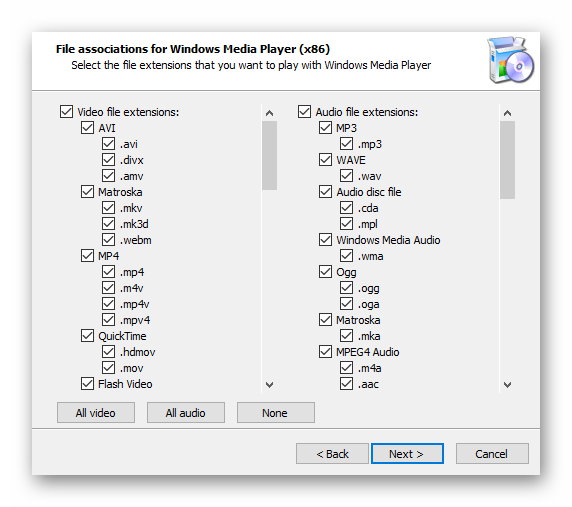Click the video list scrollbar thumb
Viewport: 572px width, 507px height.
(x=270, y=156)
